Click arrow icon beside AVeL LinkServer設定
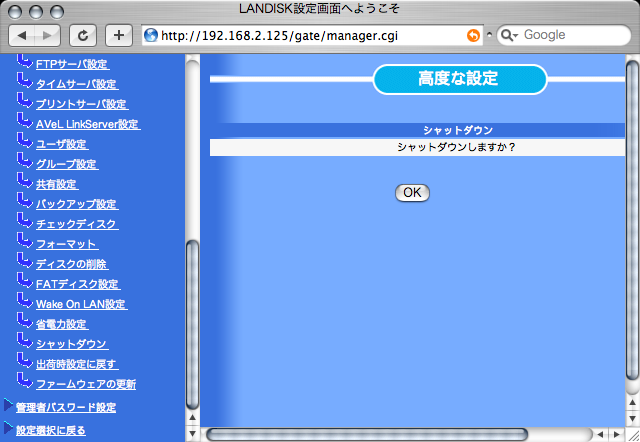Viewport: 640px width, 442px height. coord(24,120)
